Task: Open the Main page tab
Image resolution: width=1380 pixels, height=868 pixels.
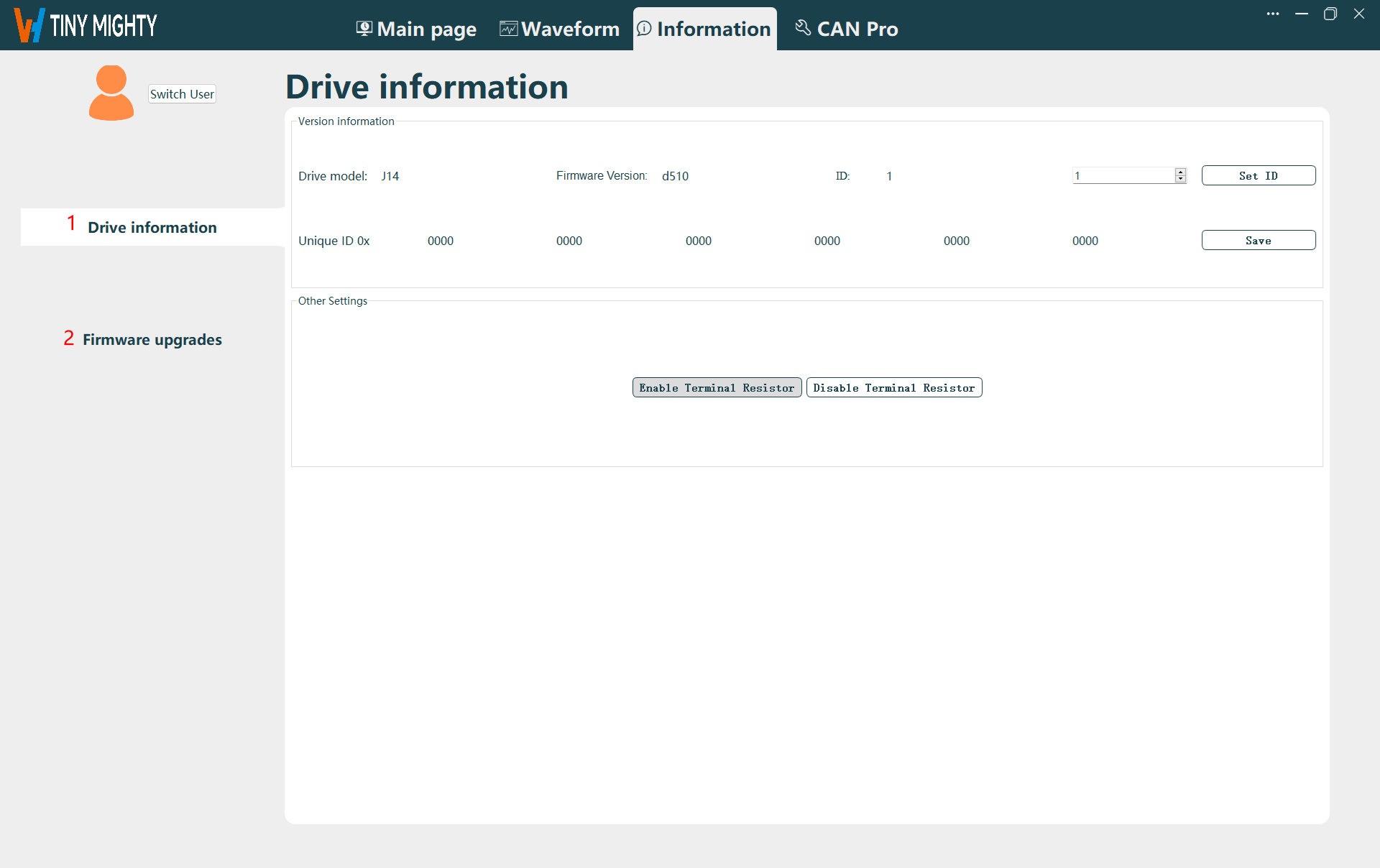Action: click(425, 29)
